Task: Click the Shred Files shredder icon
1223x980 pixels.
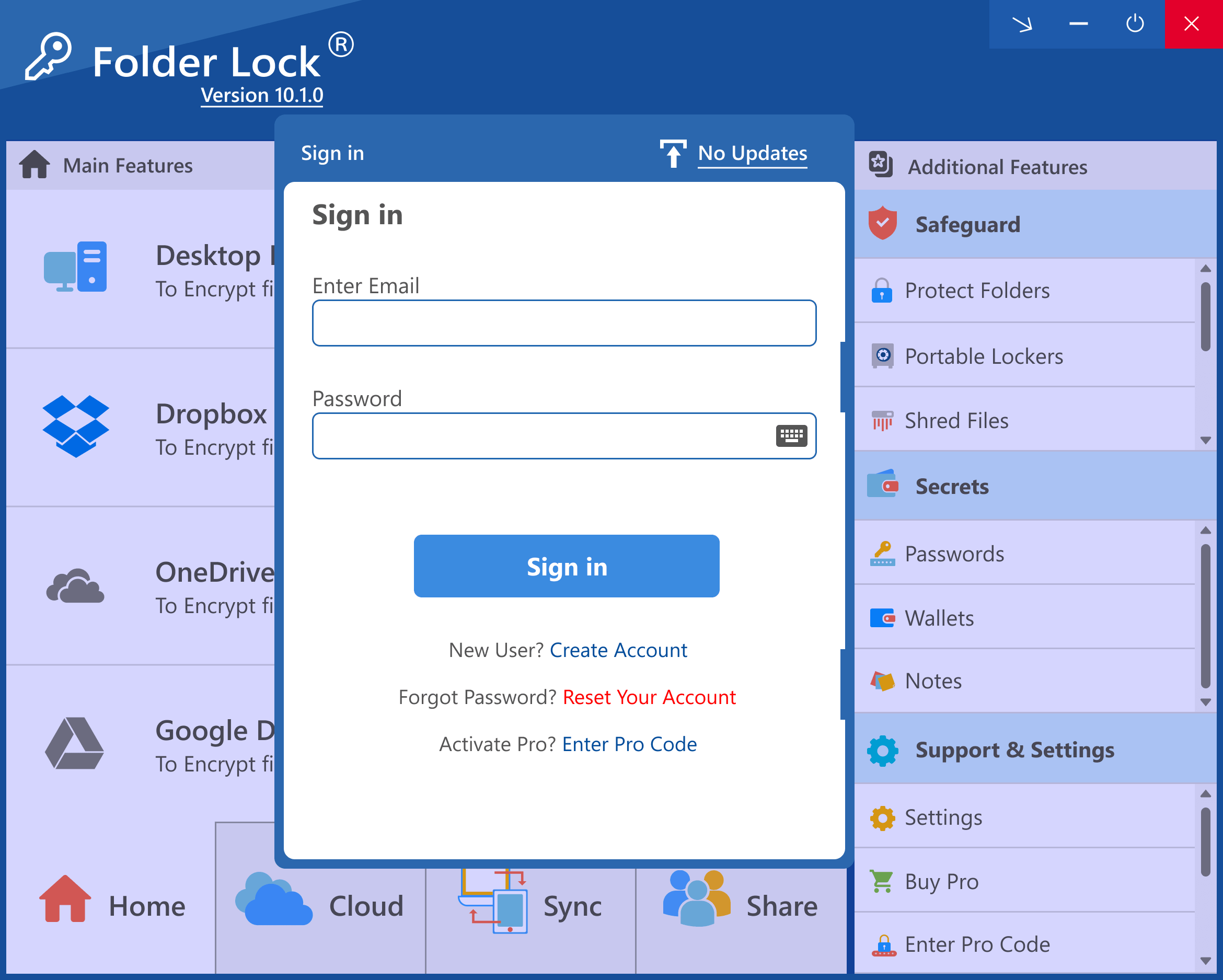Action: pyautogui.click(x=883, y=420)
